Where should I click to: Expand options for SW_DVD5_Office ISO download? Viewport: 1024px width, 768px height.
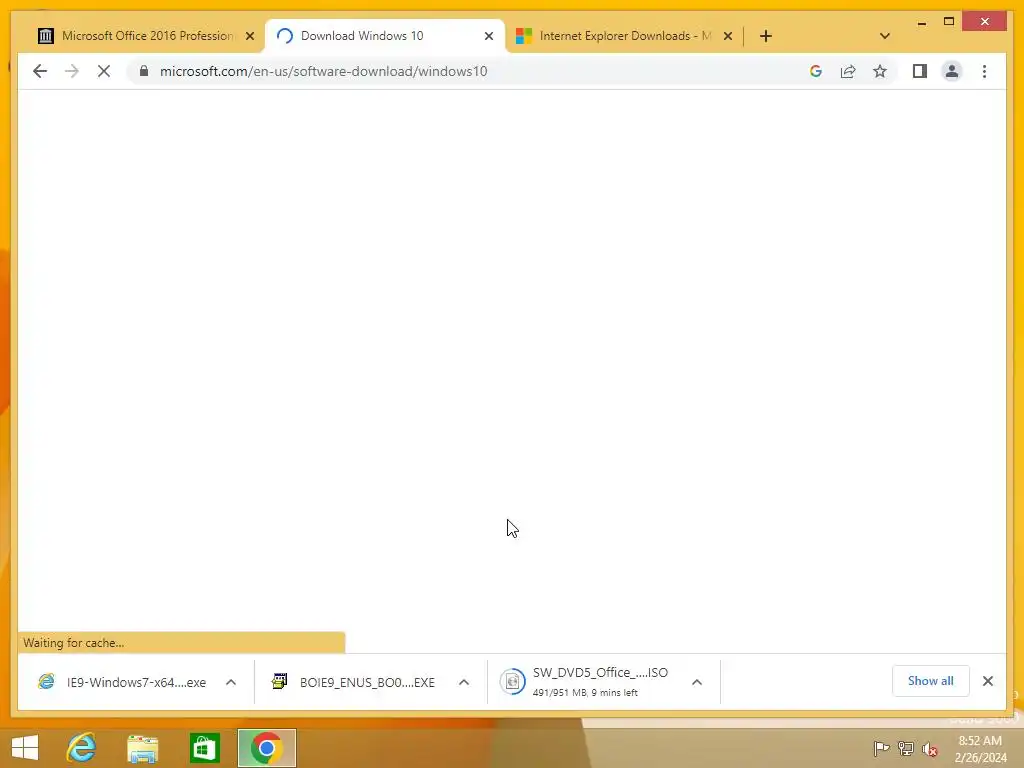coord(697,682)
